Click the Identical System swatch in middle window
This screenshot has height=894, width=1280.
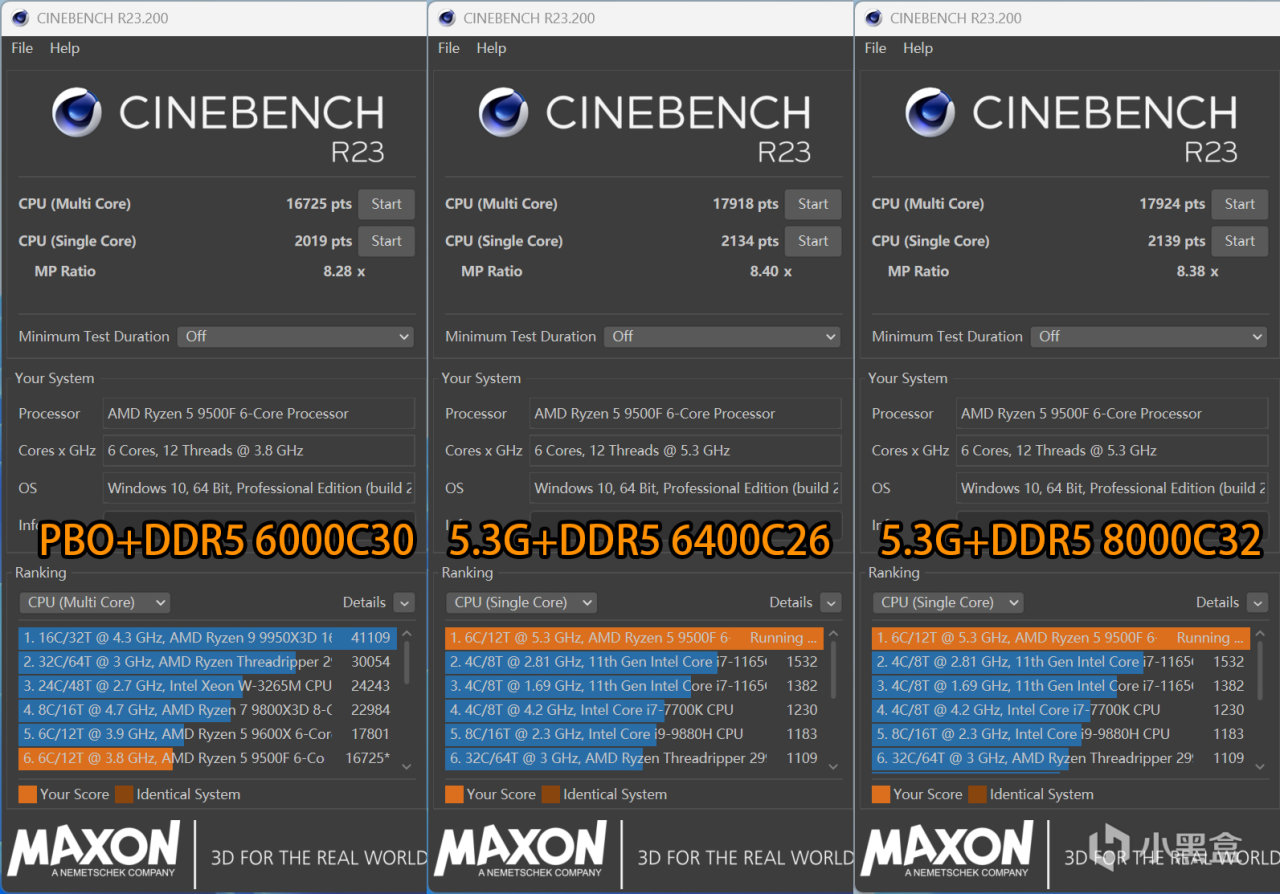[x=551, y=794]
